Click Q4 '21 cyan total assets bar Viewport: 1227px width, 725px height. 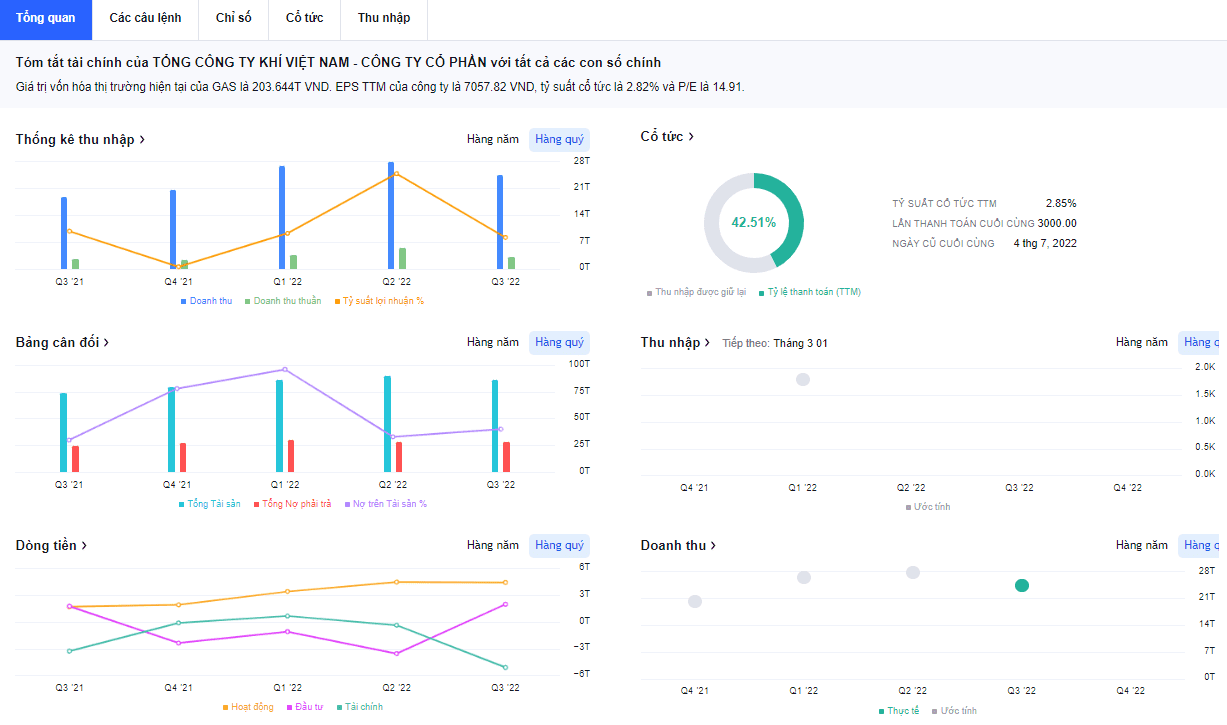pyautogui.click(x=172, y=429)
